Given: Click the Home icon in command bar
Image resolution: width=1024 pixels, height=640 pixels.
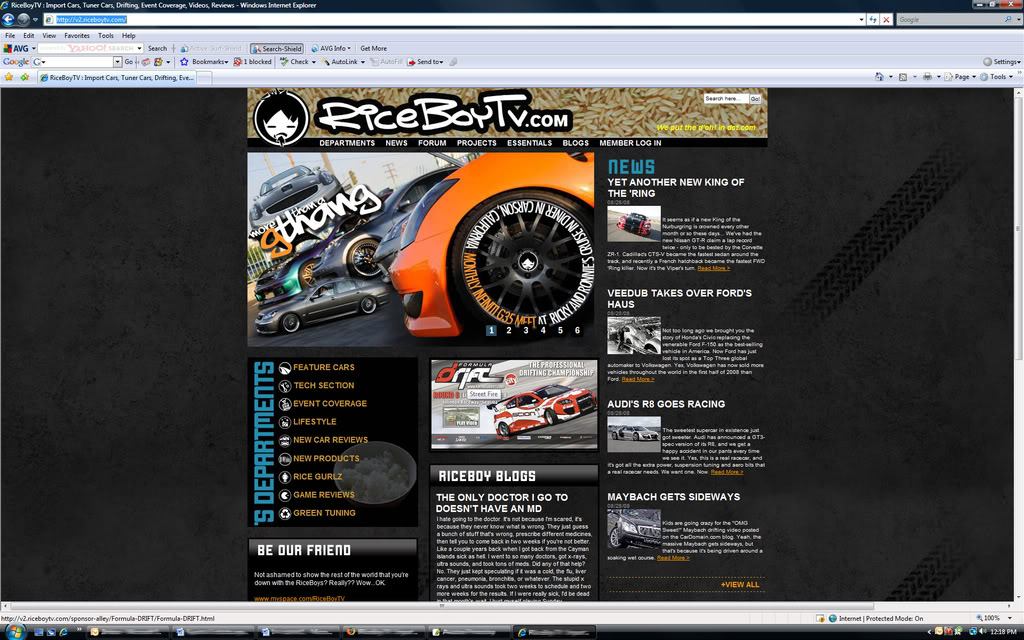Looking at the screenshot, I should pos(880,77).
